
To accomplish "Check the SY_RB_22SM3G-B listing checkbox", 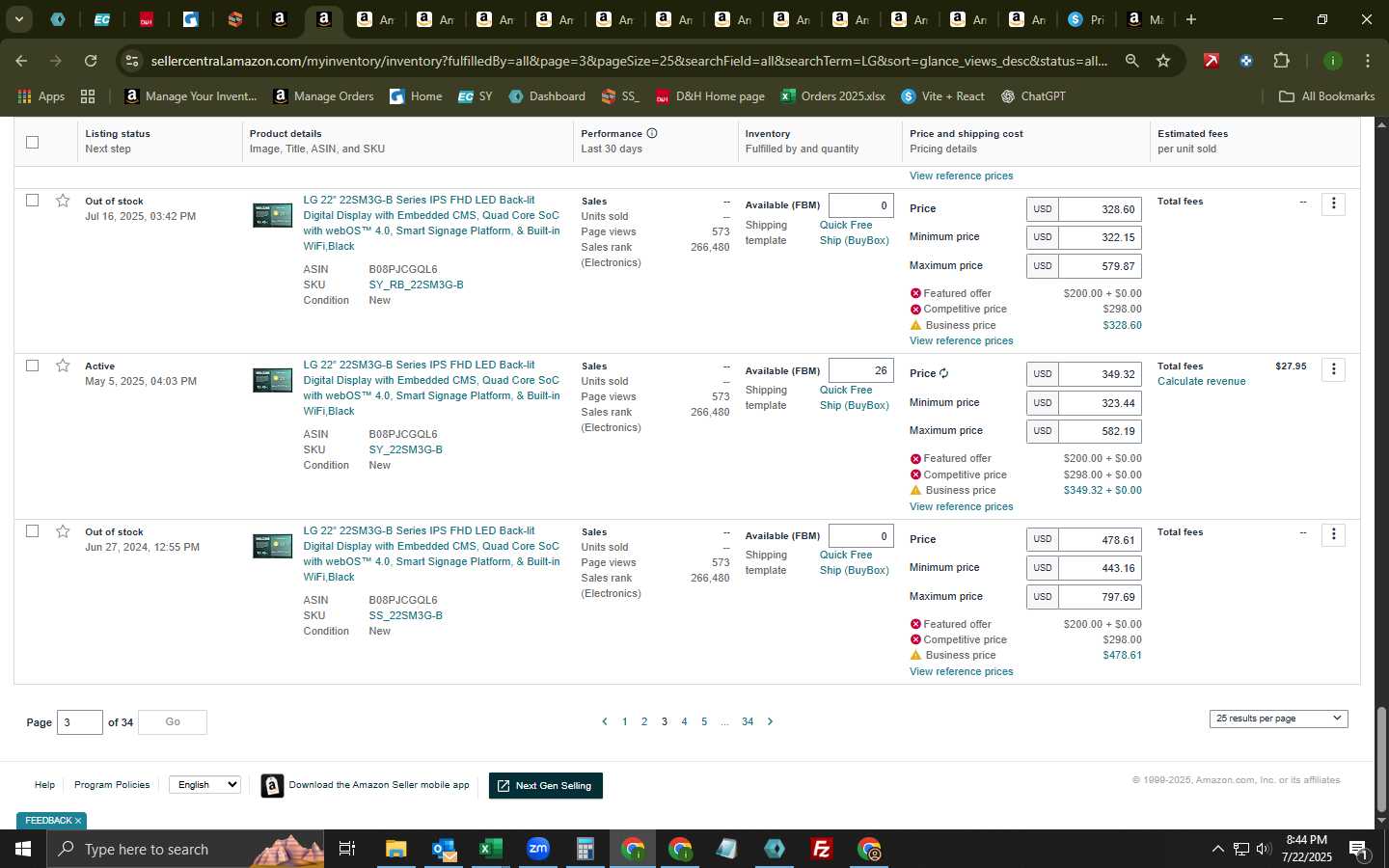I will [32, 201].
